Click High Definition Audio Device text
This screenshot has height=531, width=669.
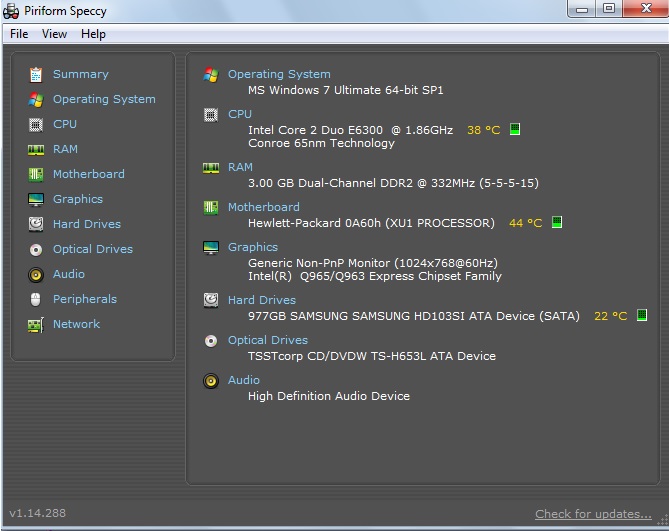[x=329, y=396]
